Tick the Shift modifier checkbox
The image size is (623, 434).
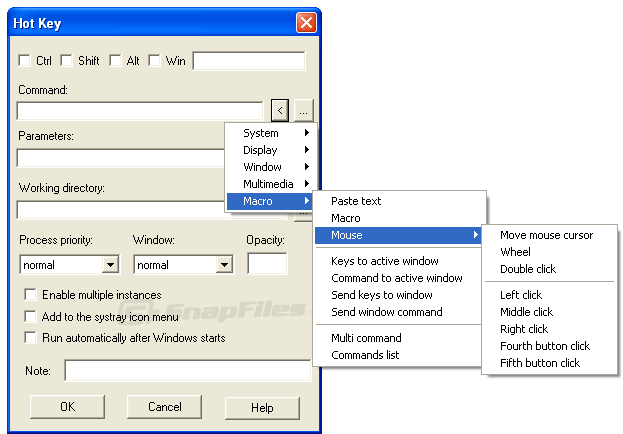click(x=67, y=61)
